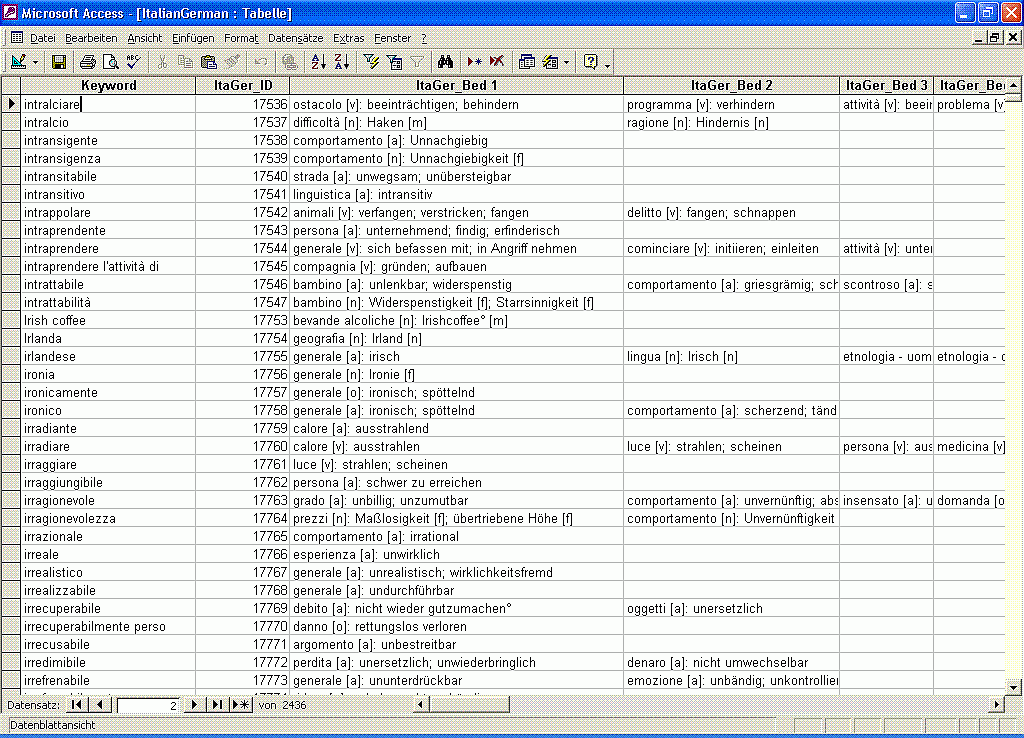Open Help with the question mark icon
This screenshot has height=738, width=1024.
[590, 62]
